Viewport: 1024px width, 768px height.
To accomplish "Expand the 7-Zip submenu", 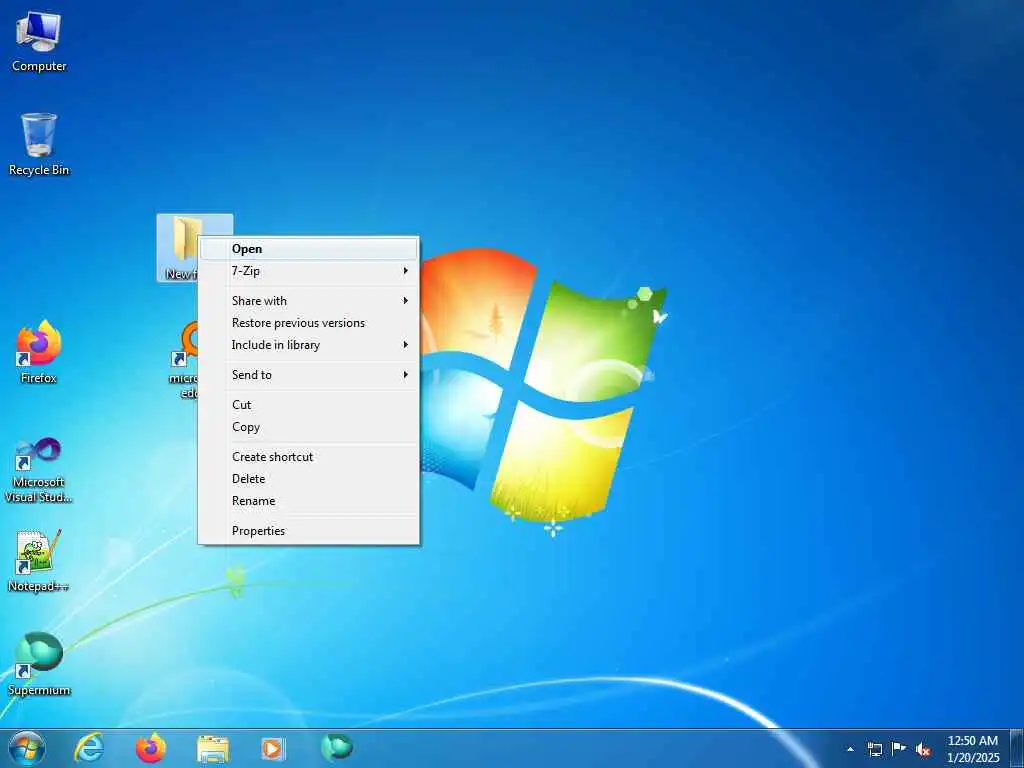I will pos(308,270).
